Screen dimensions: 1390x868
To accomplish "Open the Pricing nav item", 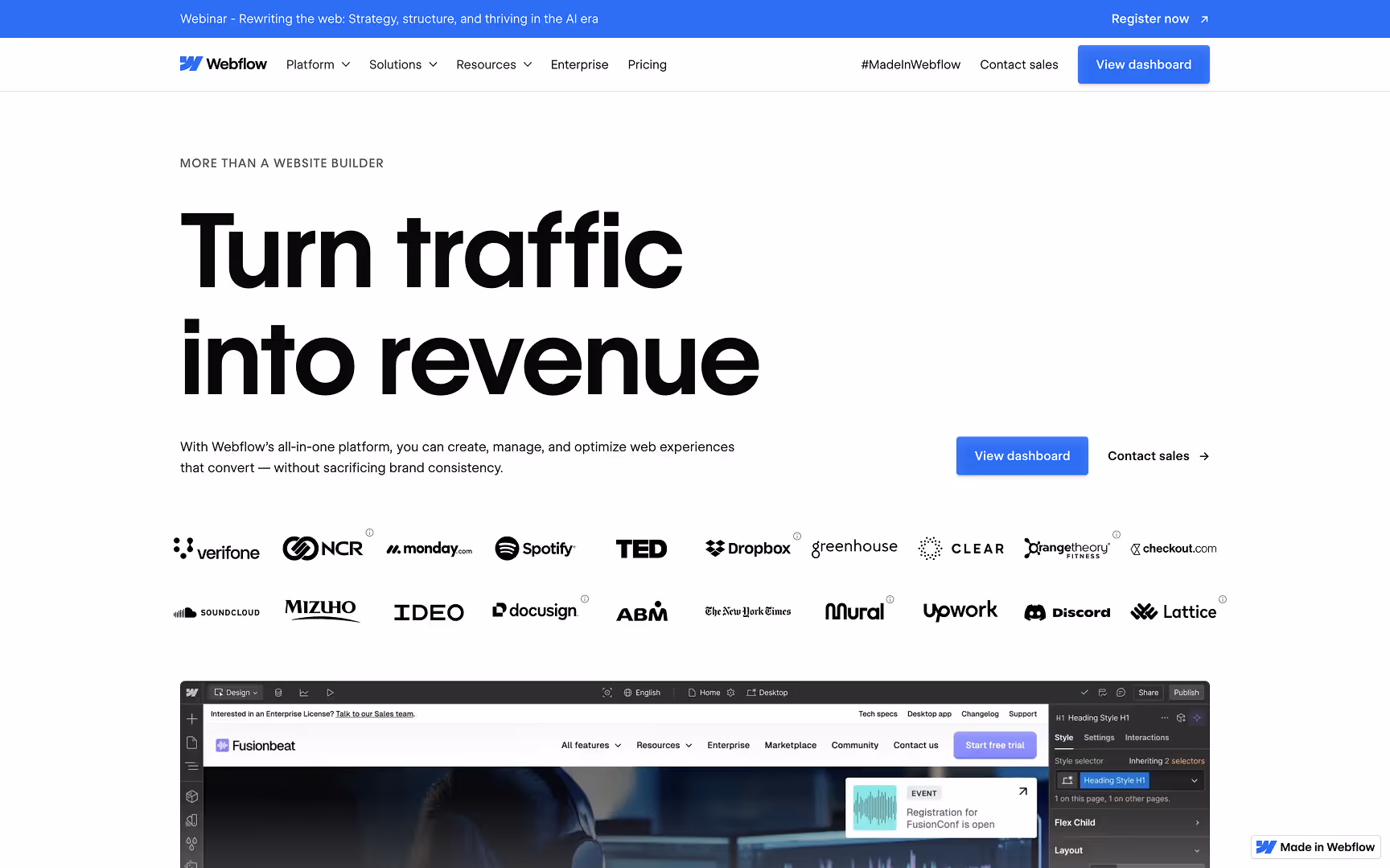I will [648, 64].
